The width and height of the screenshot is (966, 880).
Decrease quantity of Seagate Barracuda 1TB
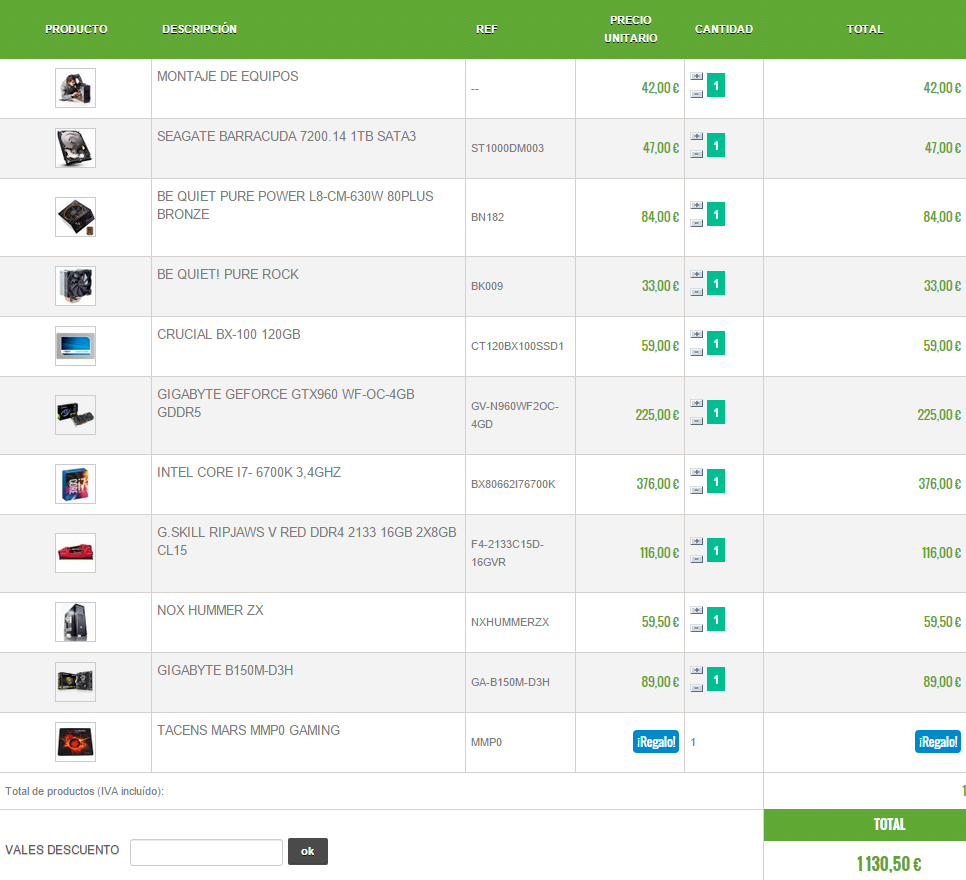coord(696,154)
